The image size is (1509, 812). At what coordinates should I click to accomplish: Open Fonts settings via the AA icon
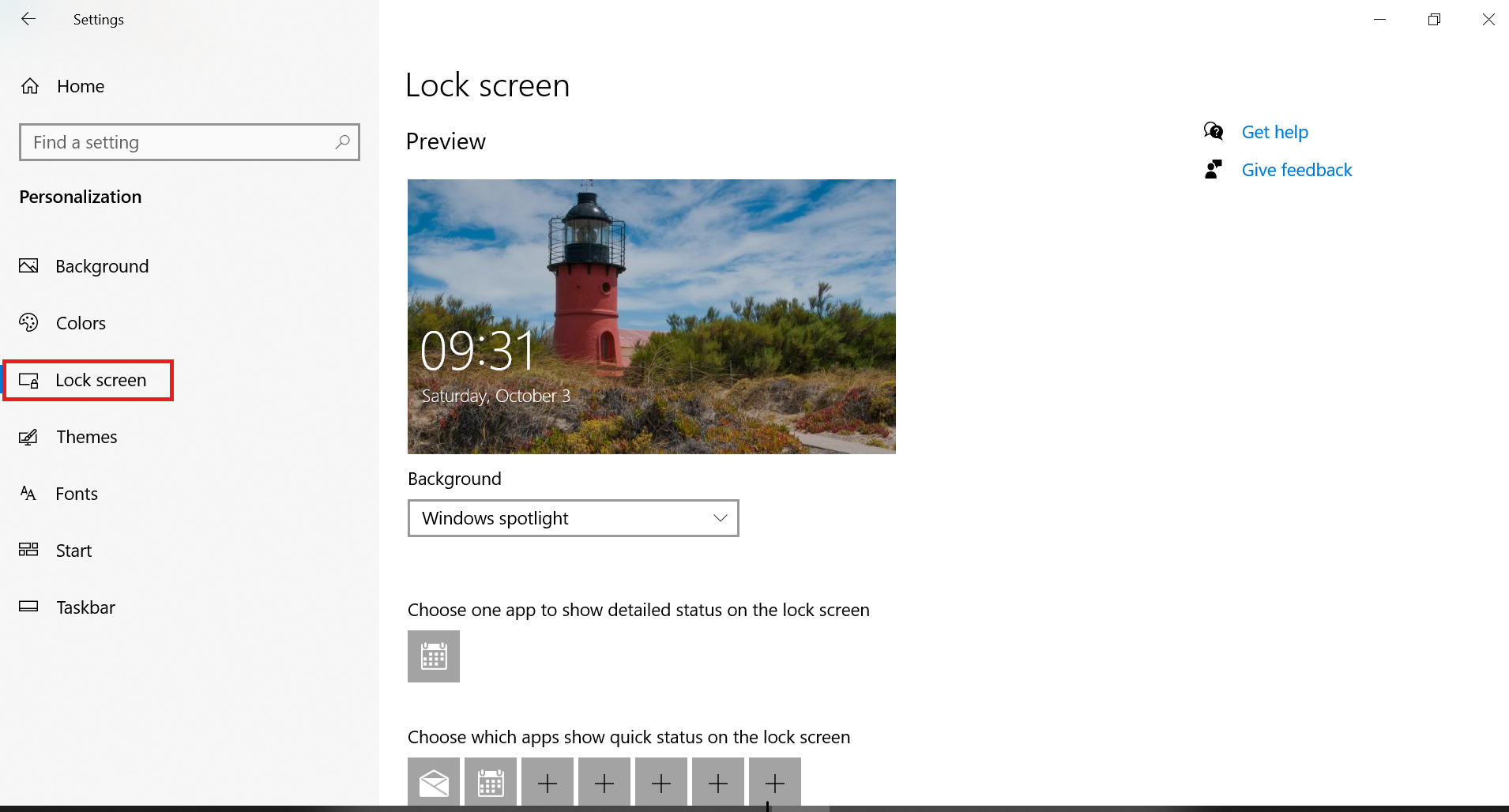pyautogui.click(x=28, y=494)
